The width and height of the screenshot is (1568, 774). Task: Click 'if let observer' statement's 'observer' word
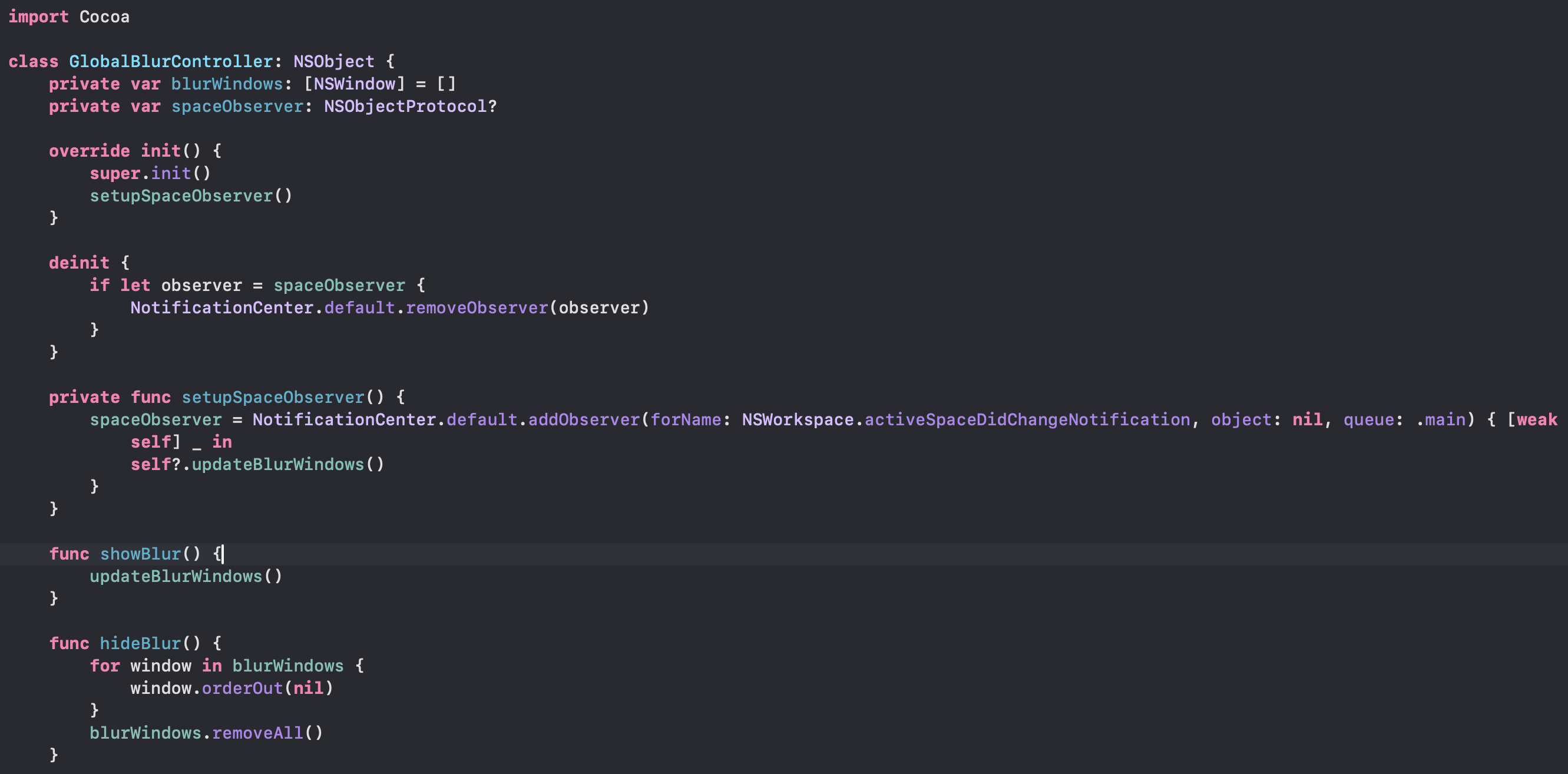201,285
